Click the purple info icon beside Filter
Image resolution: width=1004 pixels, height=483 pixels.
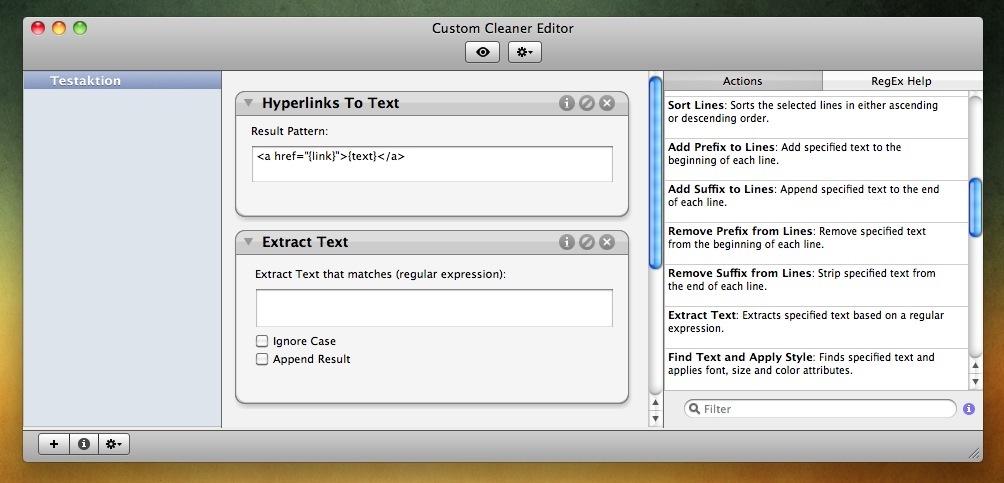click(x=969, y=409)
